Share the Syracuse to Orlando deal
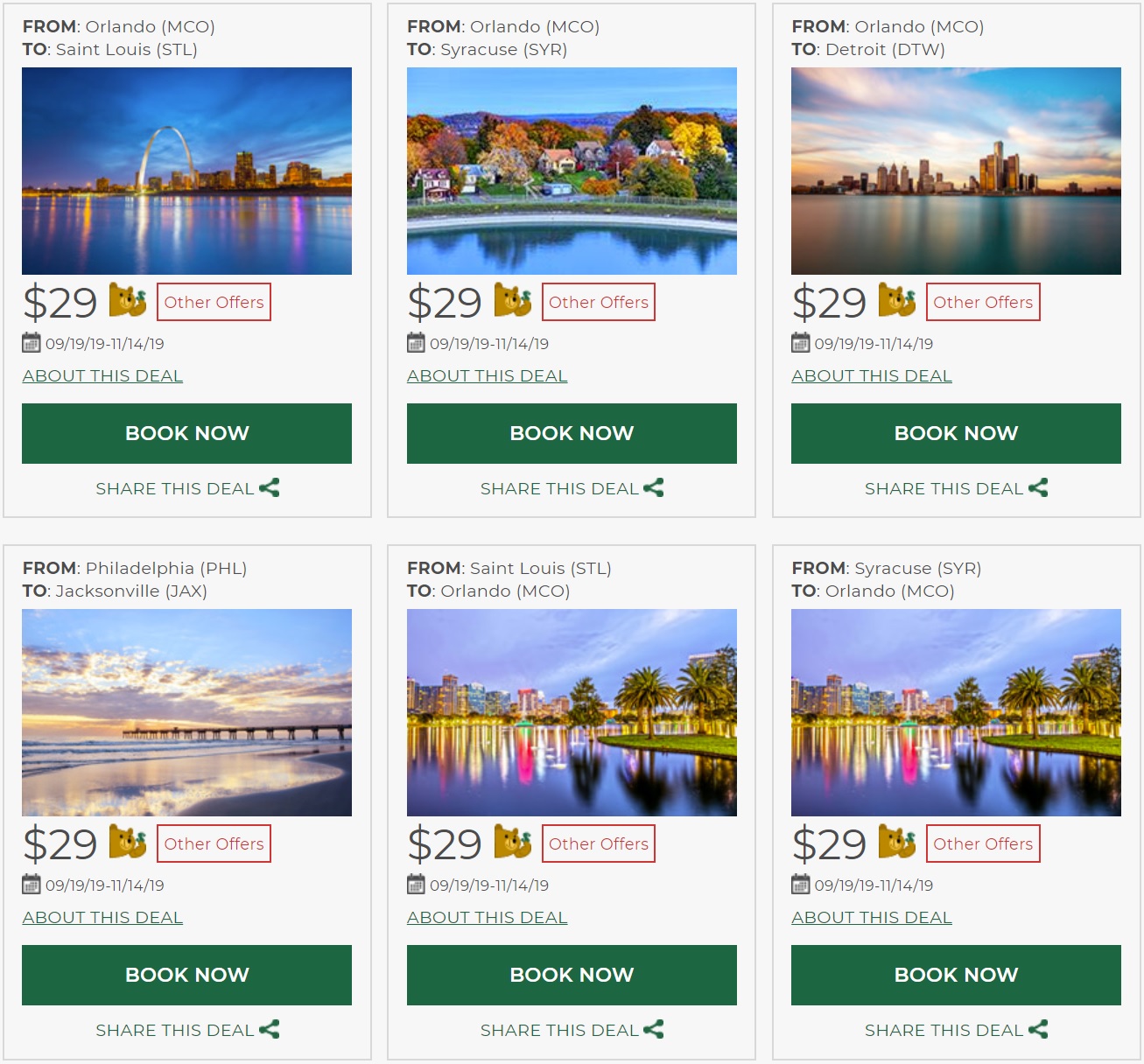Screen dimensions: 1144x1064 tap(956, 1030)
